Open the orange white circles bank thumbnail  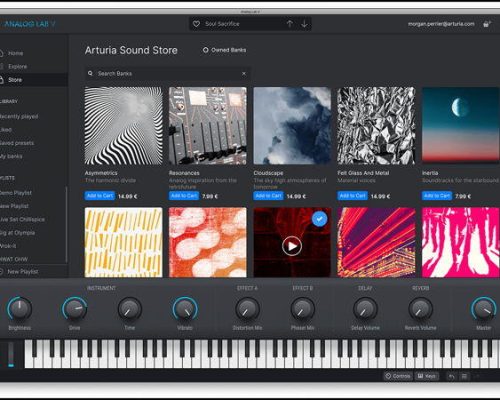point(208,242)
